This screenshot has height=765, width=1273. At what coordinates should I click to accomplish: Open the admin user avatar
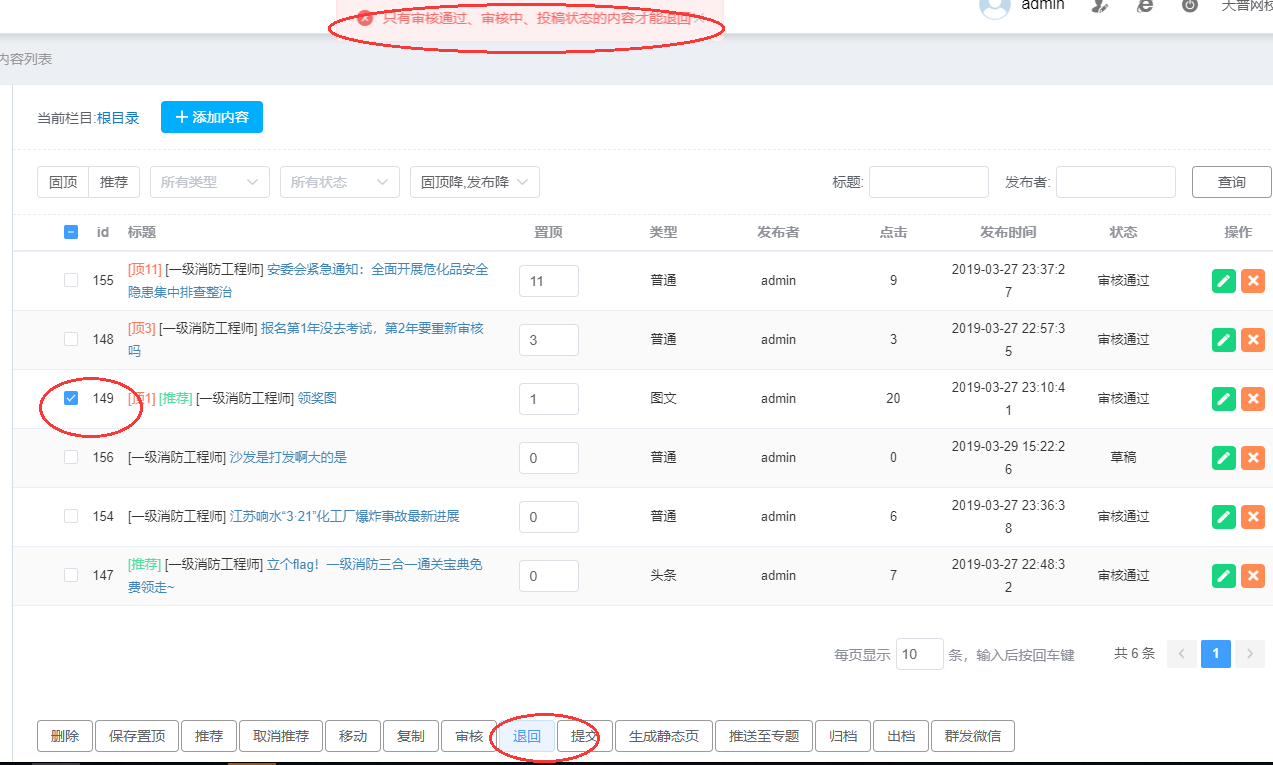[995, 6]
